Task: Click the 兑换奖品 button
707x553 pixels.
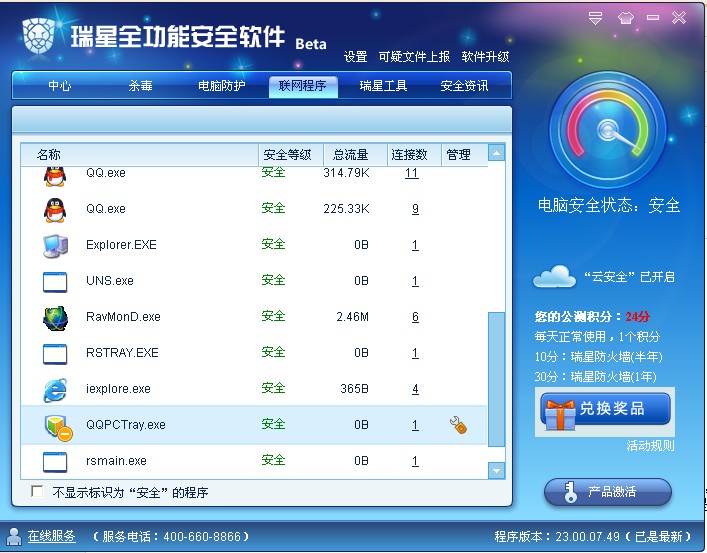Action: [x=605, y=409]
